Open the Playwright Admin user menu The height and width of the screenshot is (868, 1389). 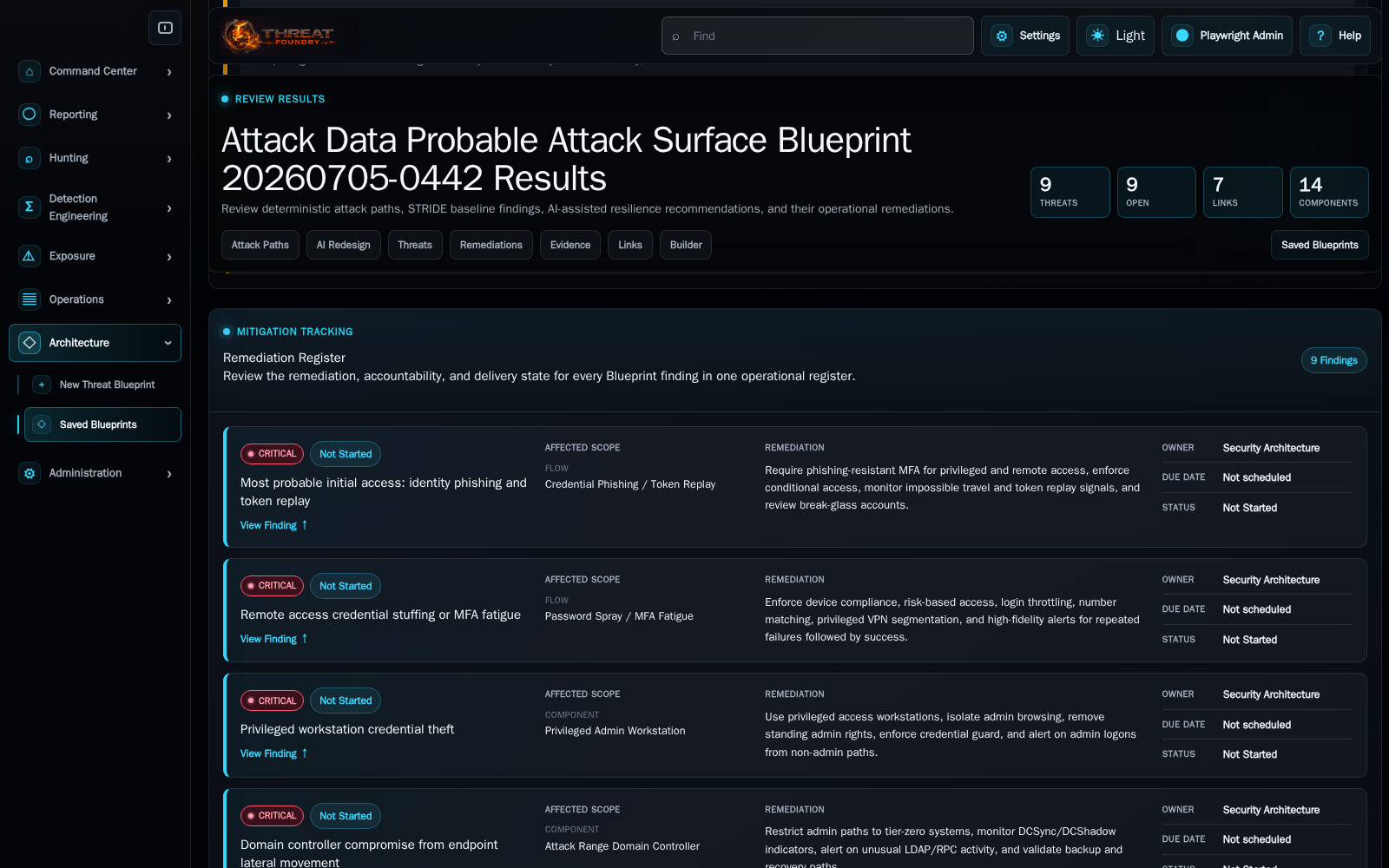point(1227,36)
